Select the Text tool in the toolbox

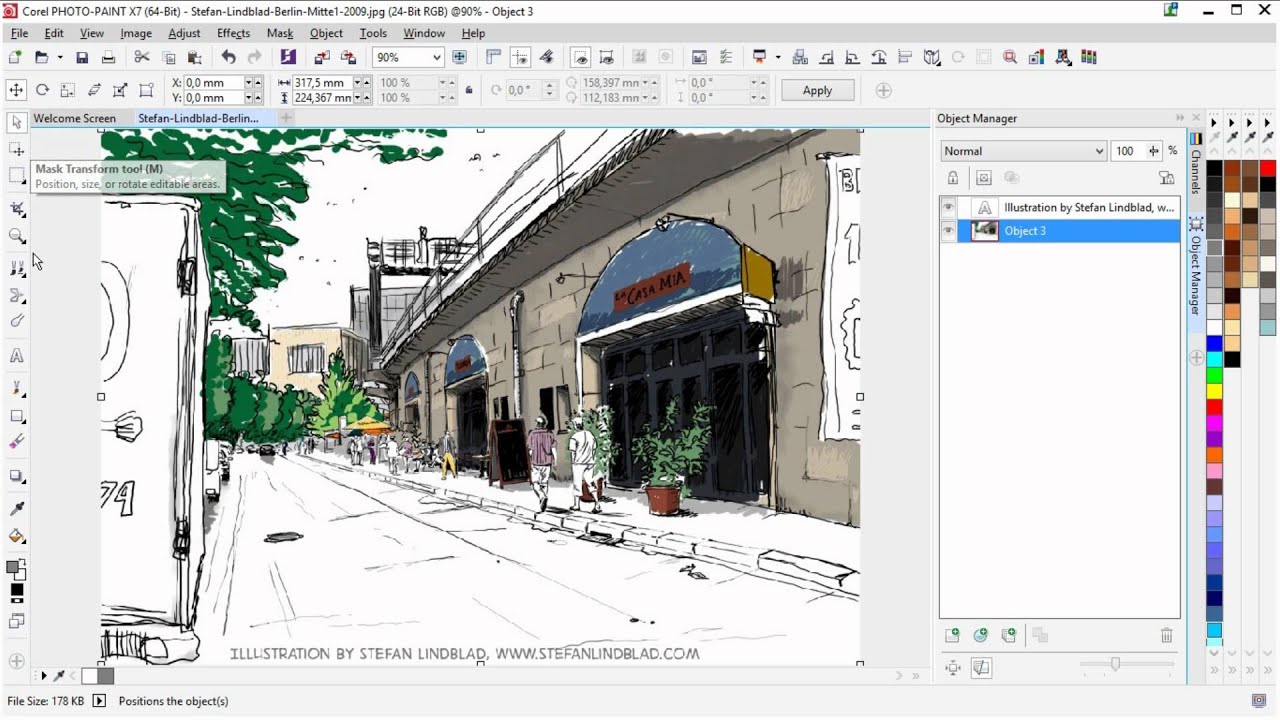[17, 356]
